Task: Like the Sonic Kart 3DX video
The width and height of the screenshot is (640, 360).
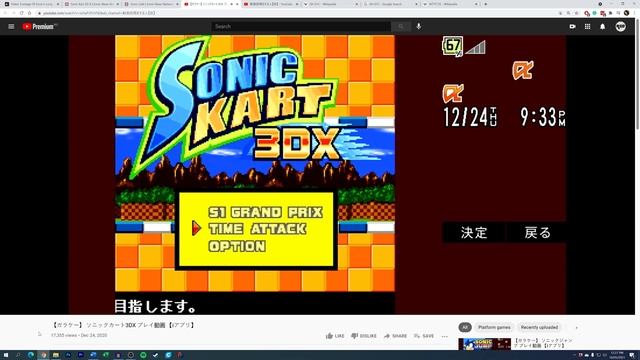Action: point(335,336)
